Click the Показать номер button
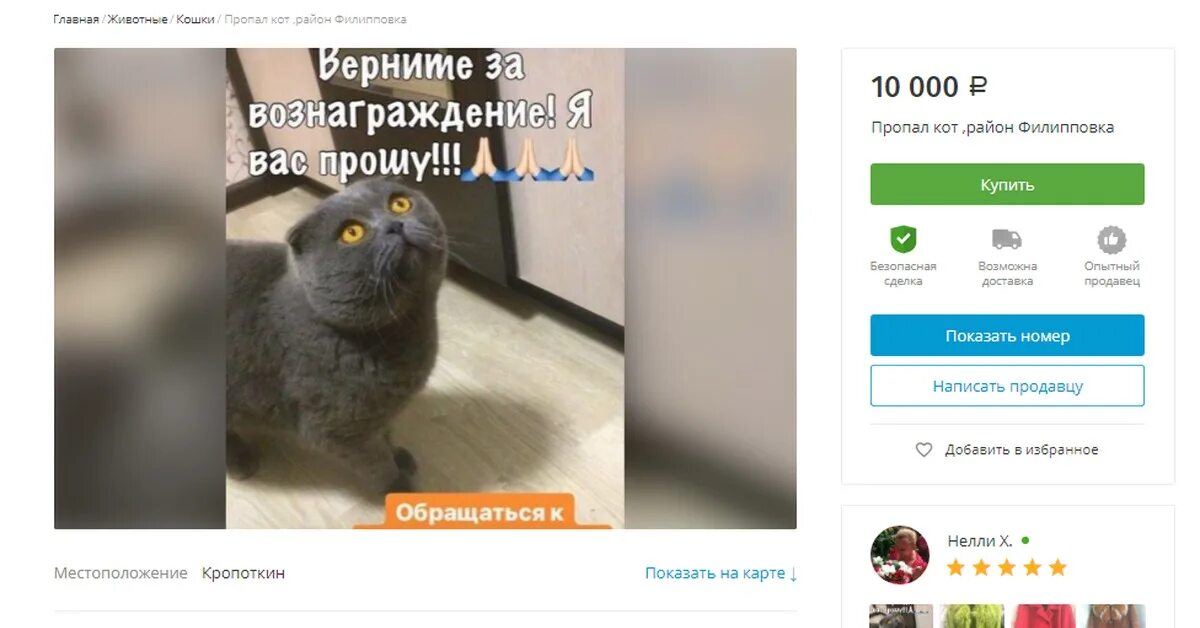Image resolution: width=1200 pixels, height=628 pixels. click(x=1007, y=336)
